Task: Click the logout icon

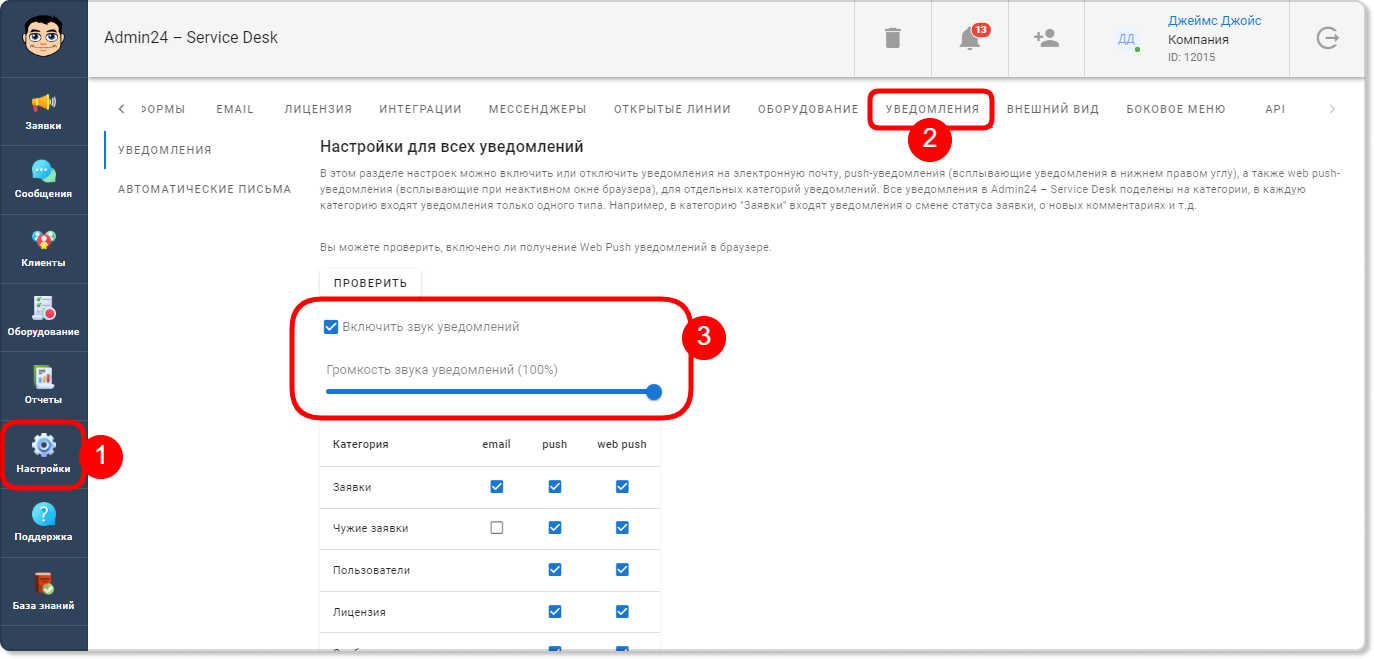Action: pyautogui.click(x=1327, y=38)
